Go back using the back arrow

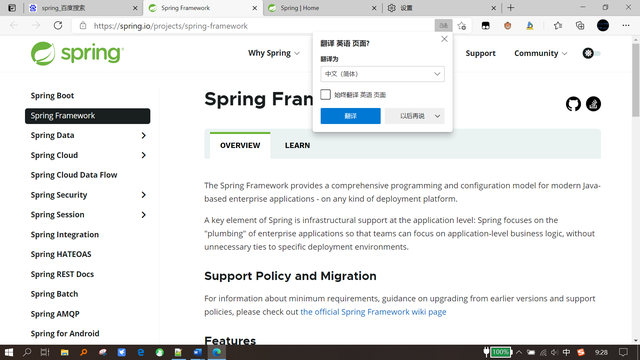coord(14,26)
